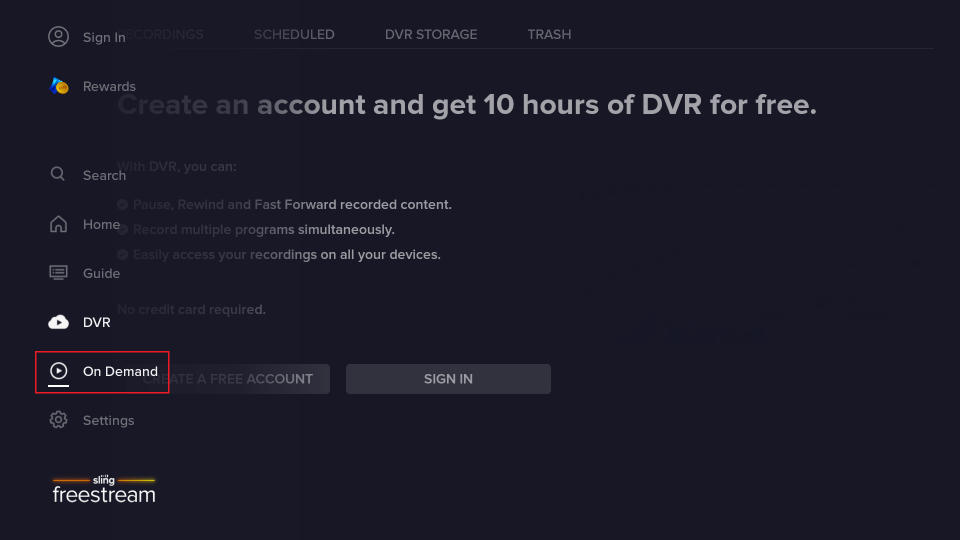Open the Settings gear icon
The width and height of the screenshot is (960, 540).
(58, 420)
